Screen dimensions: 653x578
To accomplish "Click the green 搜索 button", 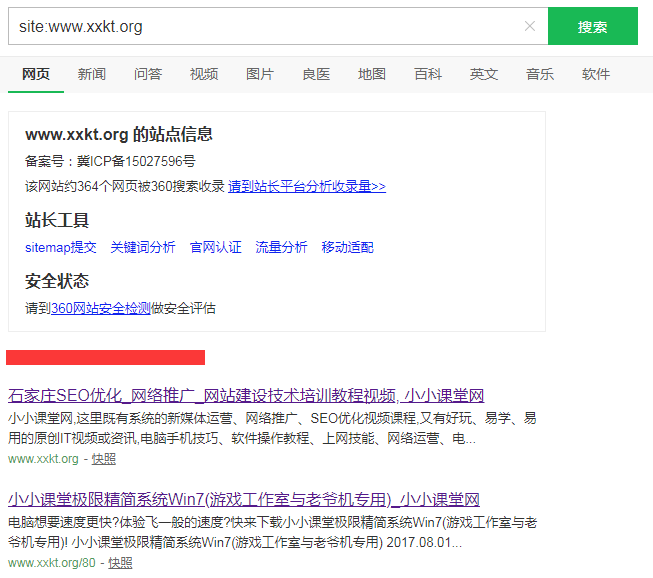I will [x=593, y=26].
